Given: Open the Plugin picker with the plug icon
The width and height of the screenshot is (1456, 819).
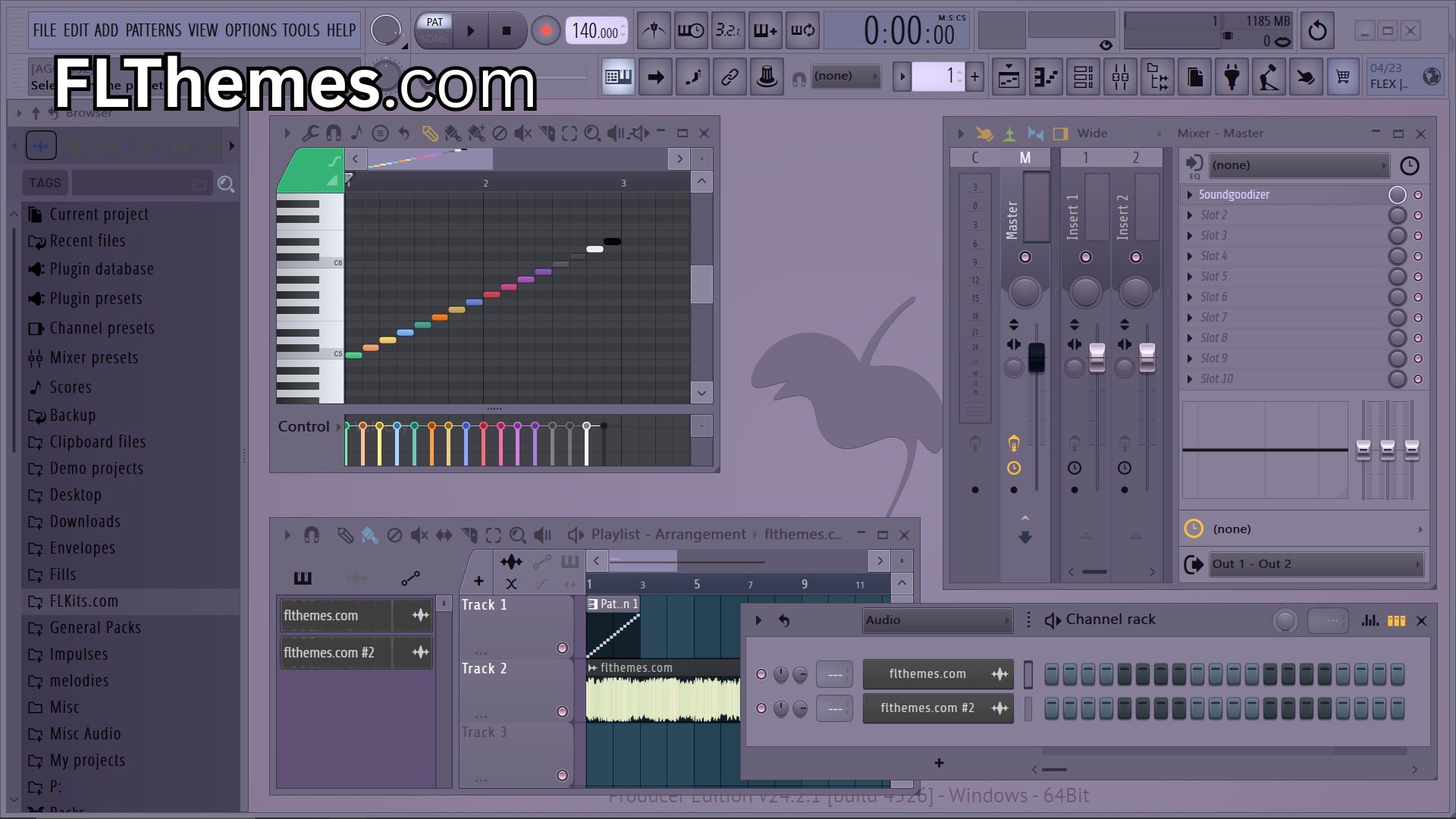Looking at the screenshot, I should click(x=1232, y=77).
